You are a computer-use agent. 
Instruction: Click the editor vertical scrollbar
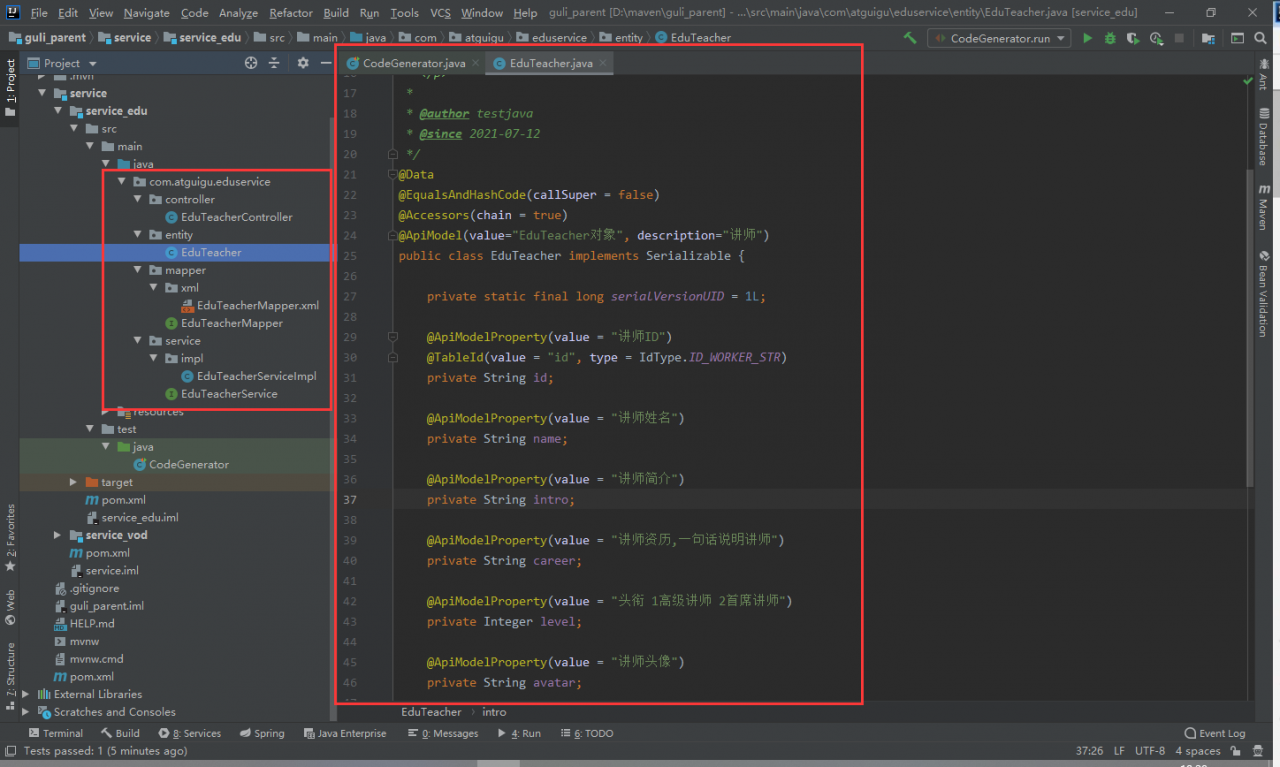pos(1249,330)
